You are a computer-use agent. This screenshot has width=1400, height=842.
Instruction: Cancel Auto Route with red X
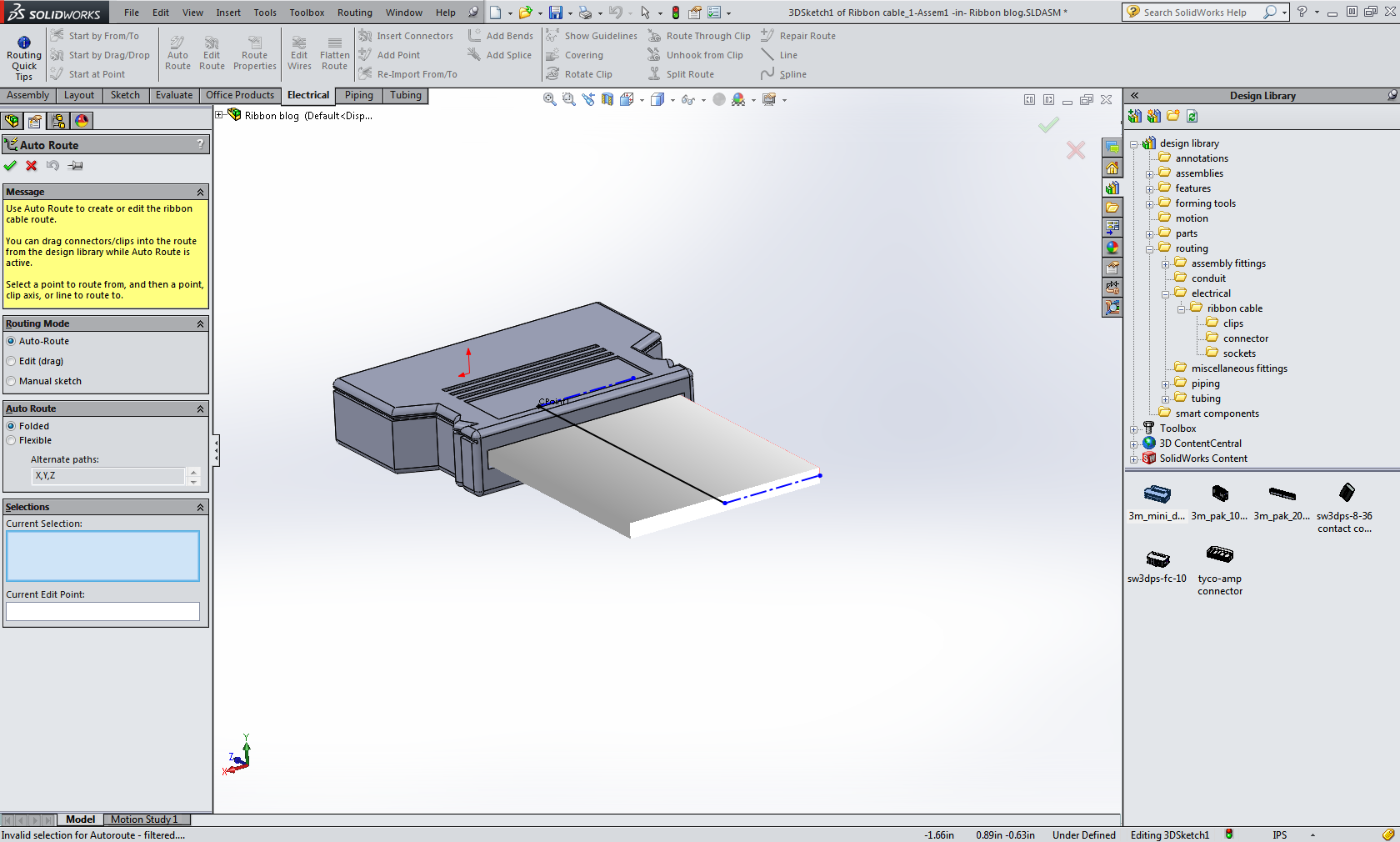pyautogui.click(x=32, y=165)
